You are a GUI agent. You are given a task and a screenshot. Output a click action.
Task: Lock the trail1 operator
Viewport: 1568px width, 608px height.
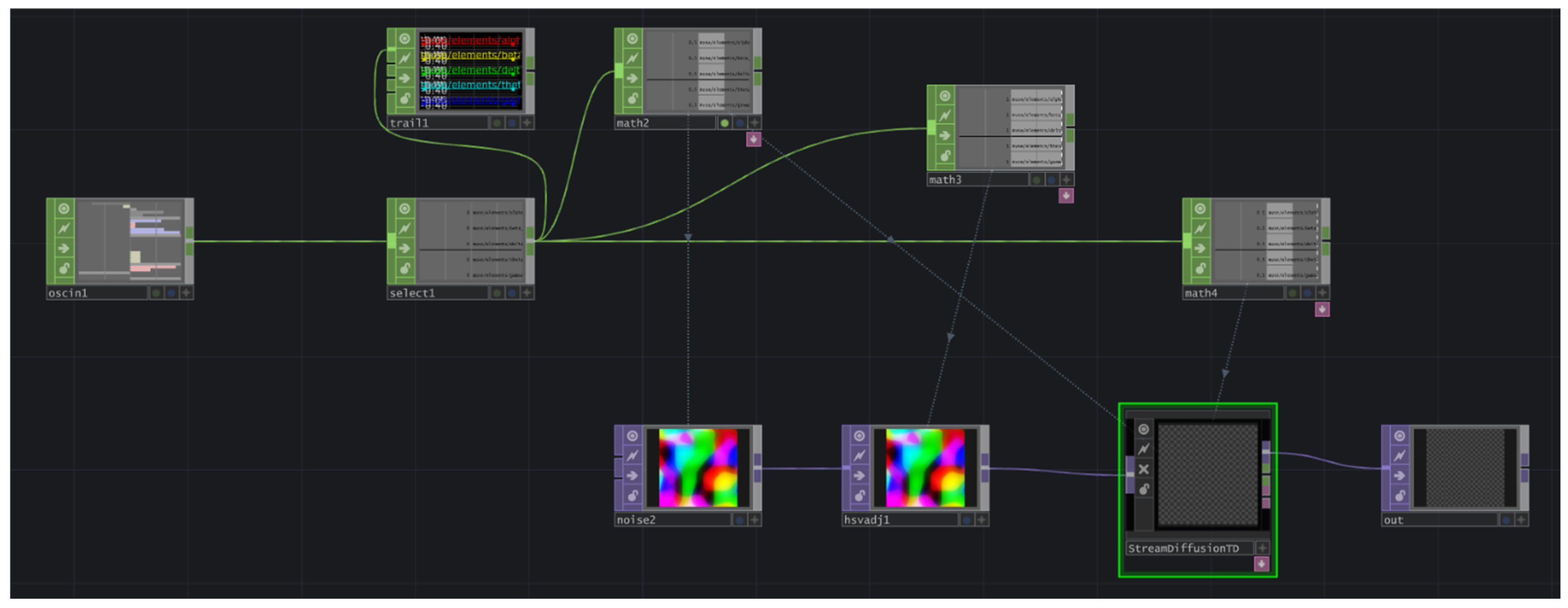point(404,98)
